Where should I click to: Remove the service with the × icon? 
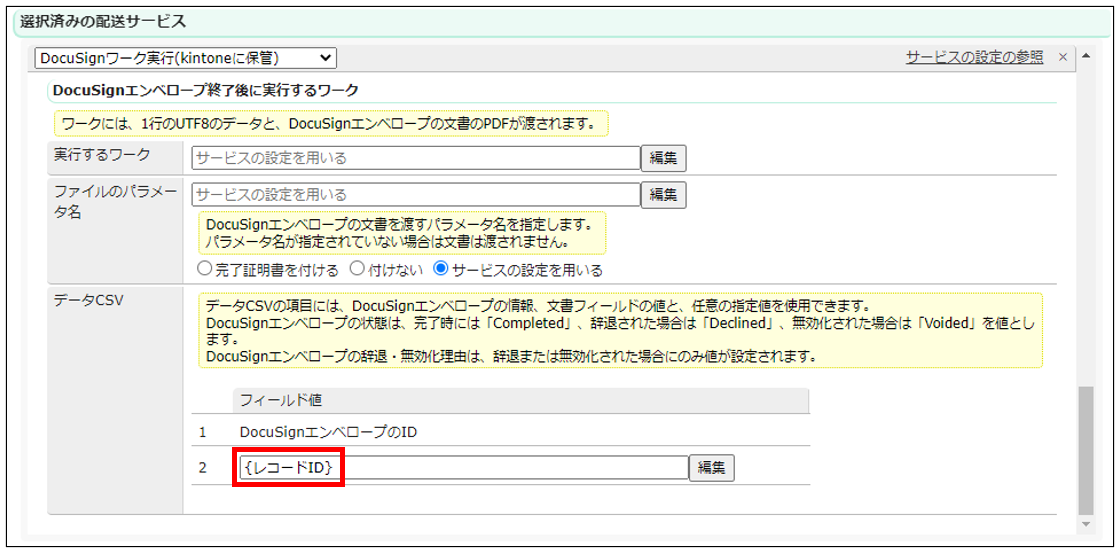1063,58
